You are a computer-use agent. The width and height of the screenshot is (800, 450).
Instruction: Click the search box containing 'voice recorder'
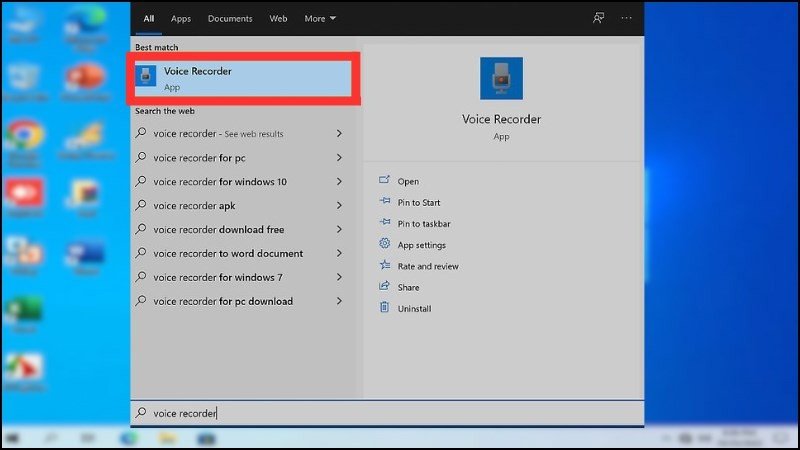click(387, 413)
